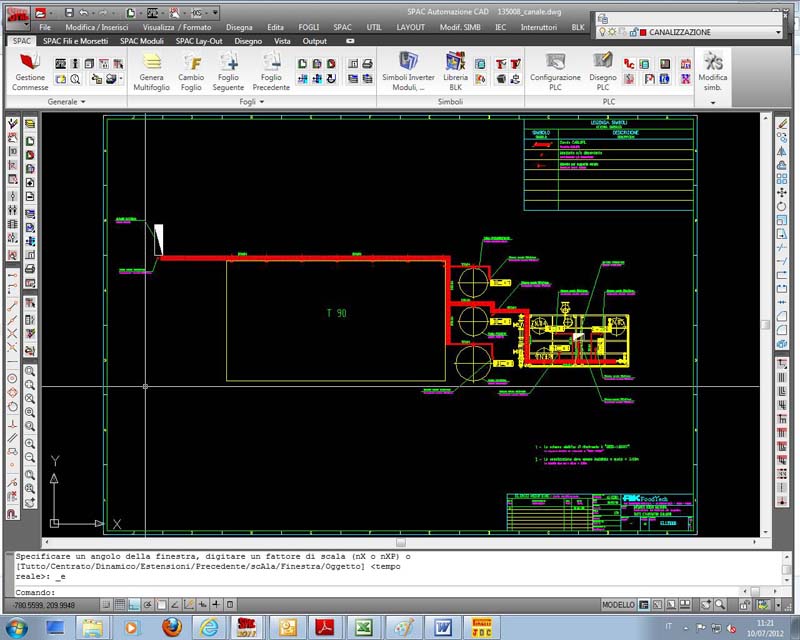Open Firefox from the taskbar
The height and width of the screenshot is (640, 800).
pyautogui.click(x=171, y=627)
